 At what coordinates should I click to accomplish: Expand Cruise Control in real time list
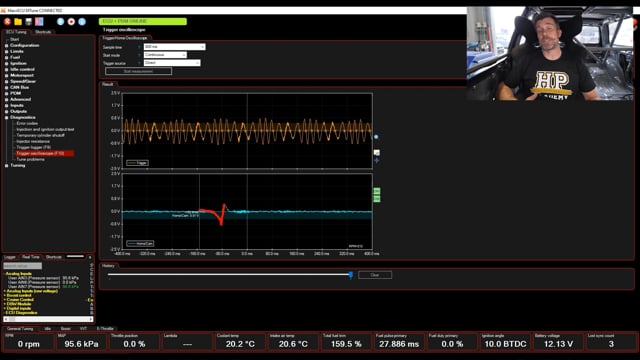(5, 300)
